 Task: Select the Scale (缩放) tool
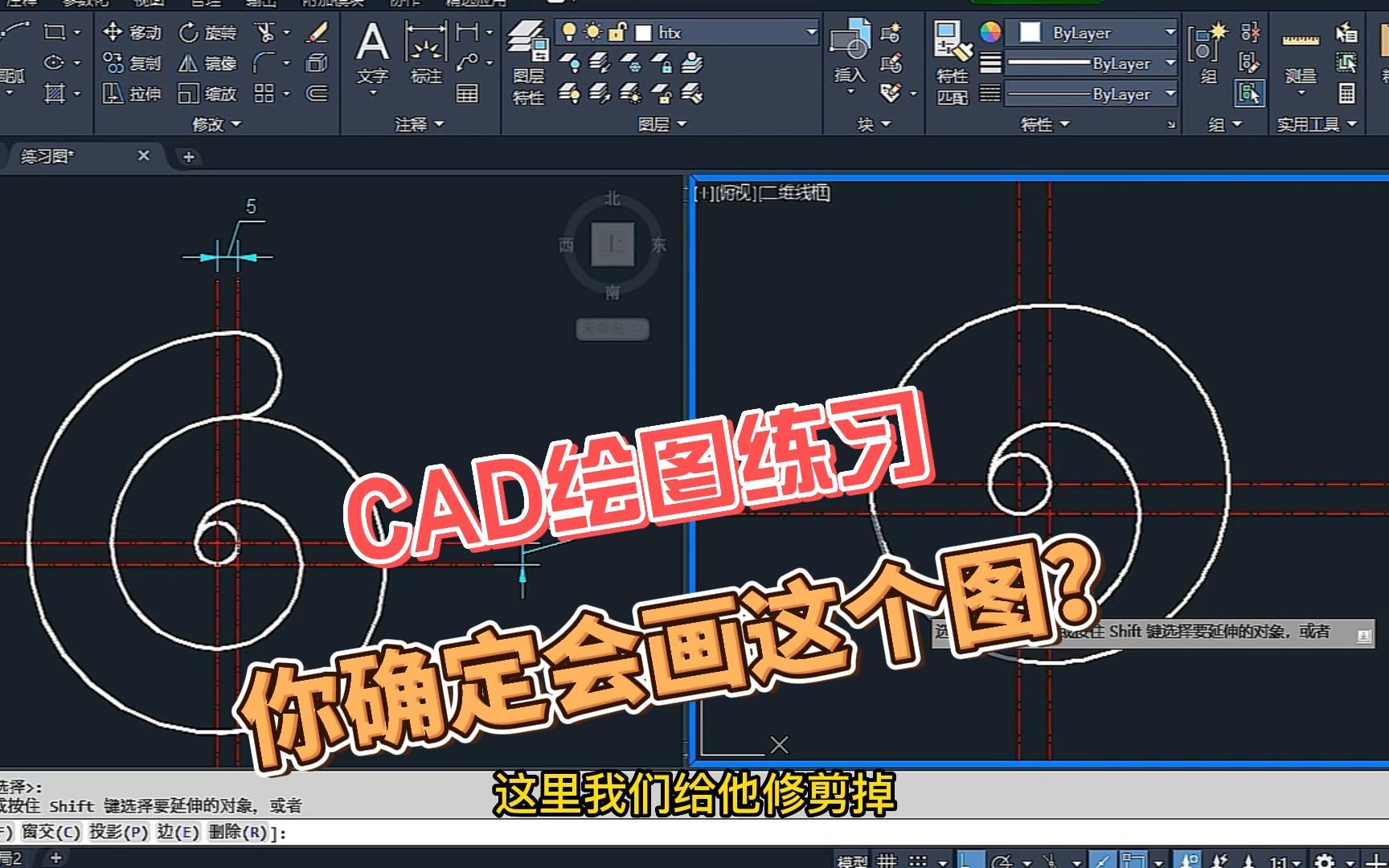click(x=203, y=94)
